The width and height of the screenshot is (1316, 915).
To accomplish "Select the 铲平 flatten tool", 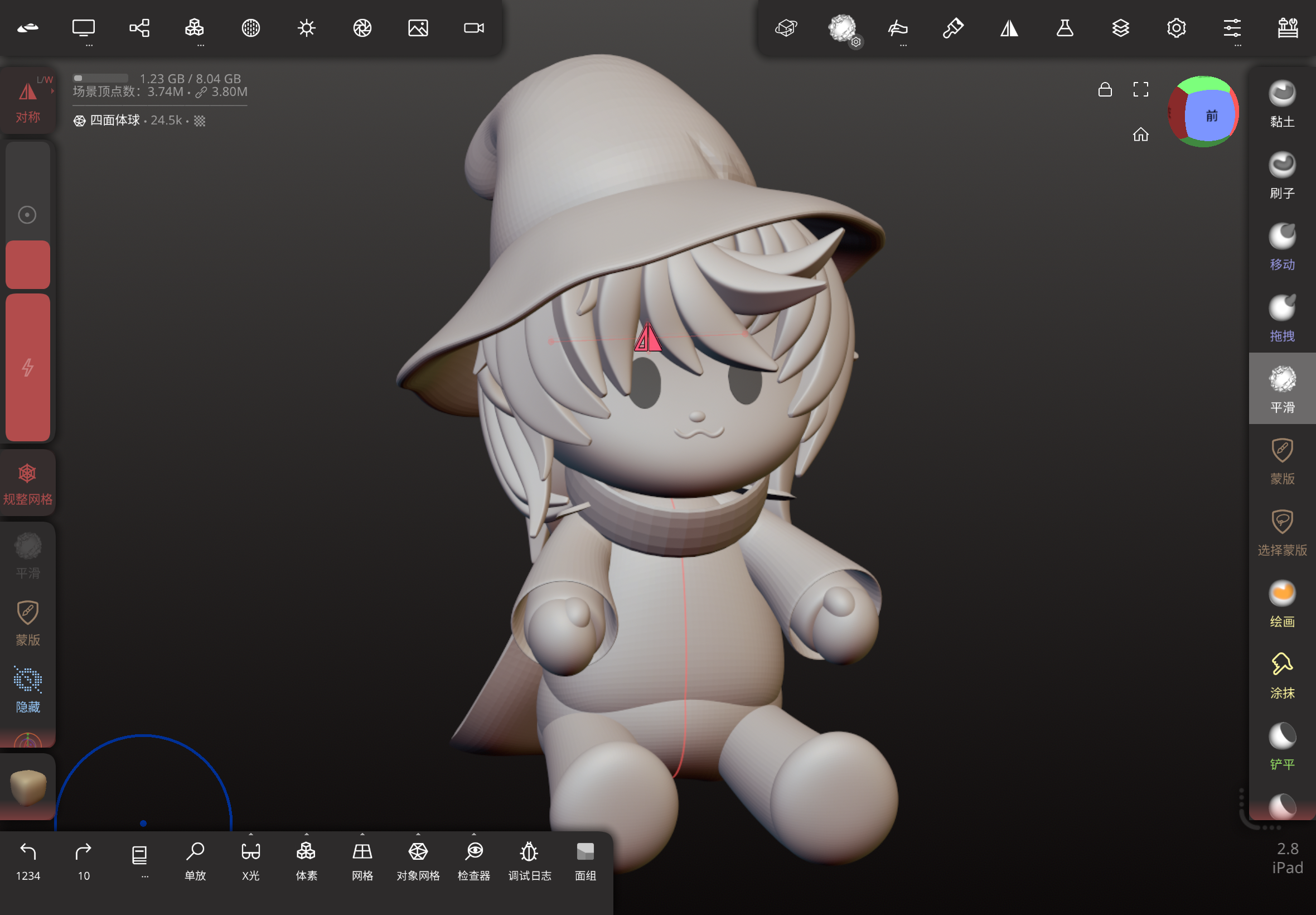I will coord(1282,747).
